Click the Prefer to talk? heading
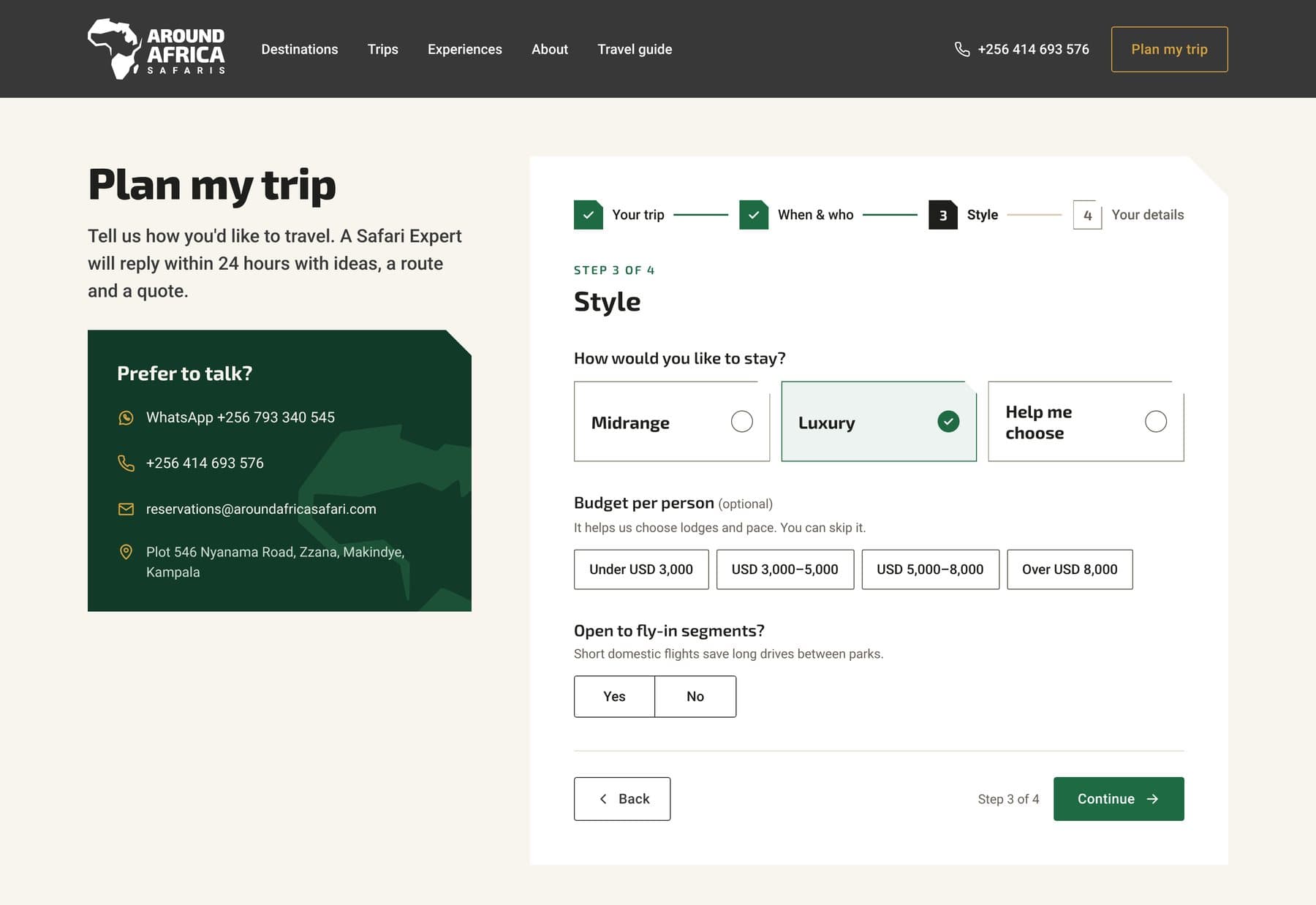 pos(185,374)
